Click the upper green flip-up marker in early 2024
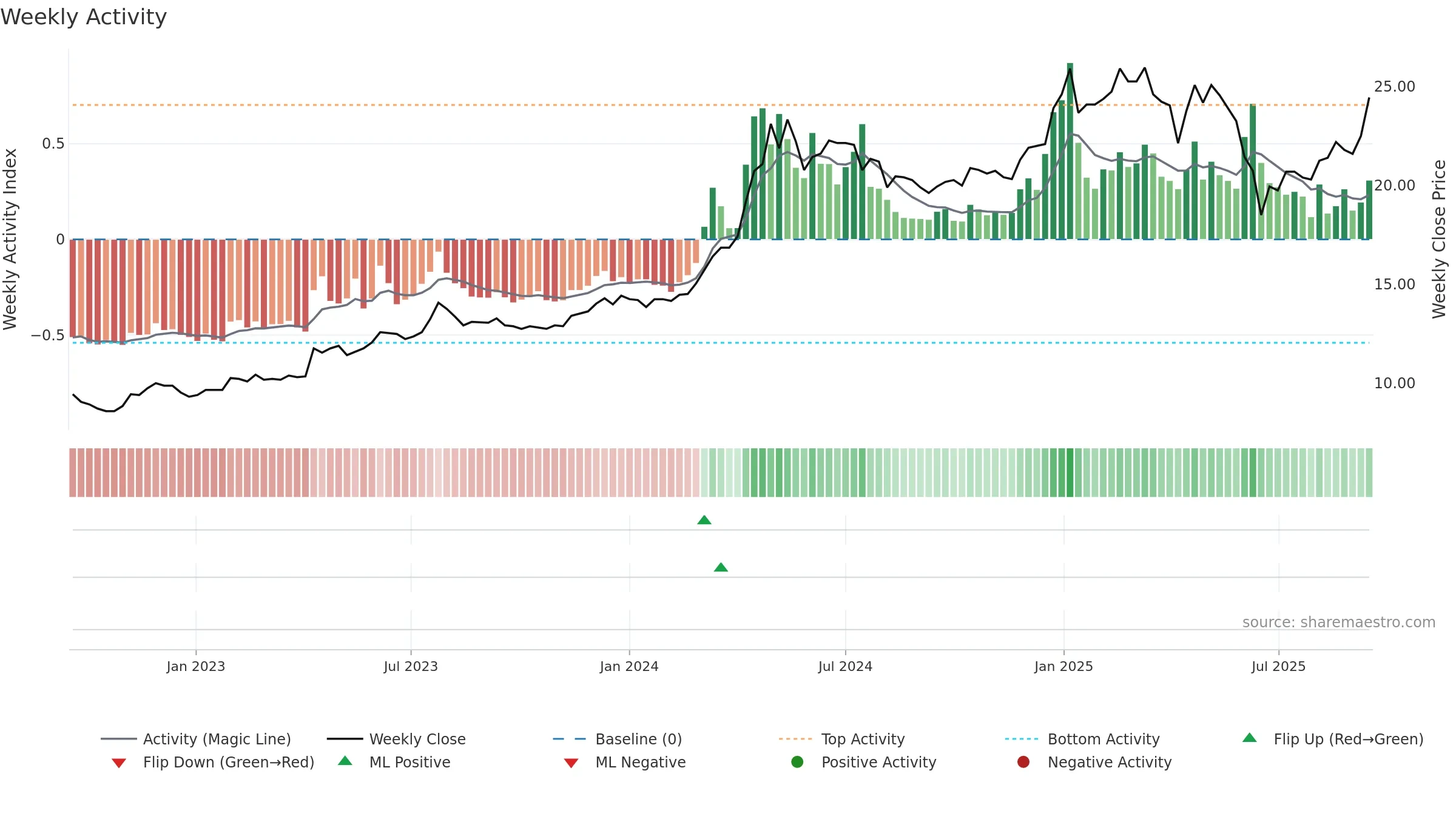The image size is (1456, 819). click(x=704, y=520)
